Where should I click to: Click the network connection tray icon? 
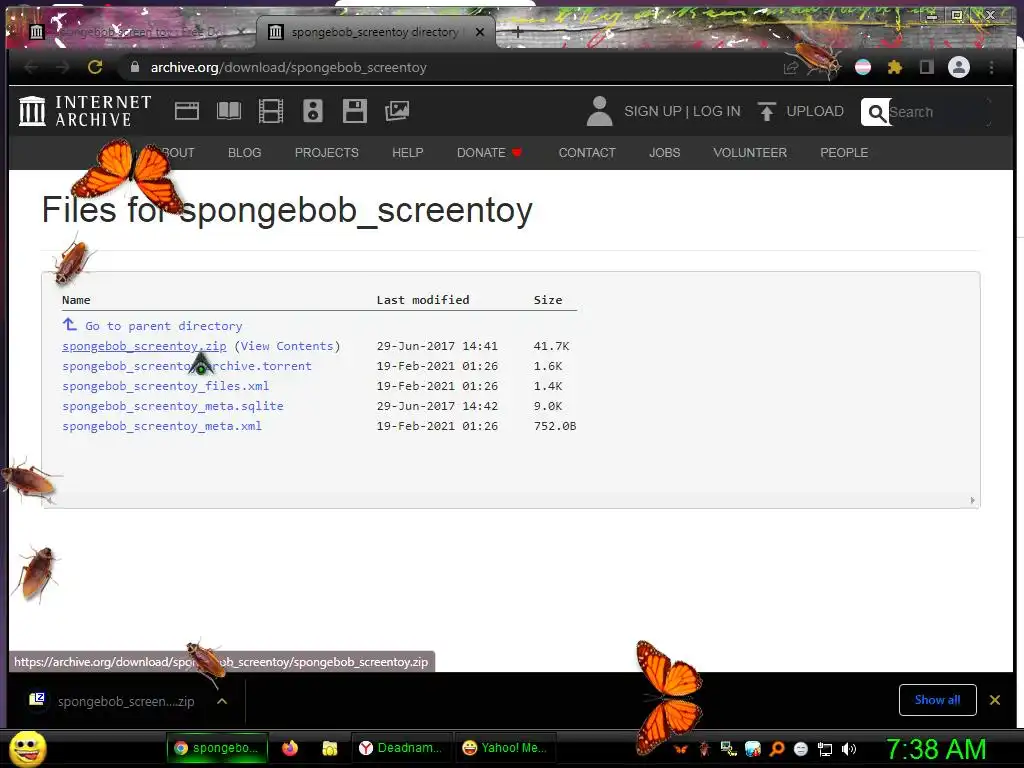[x=825, y=749]
